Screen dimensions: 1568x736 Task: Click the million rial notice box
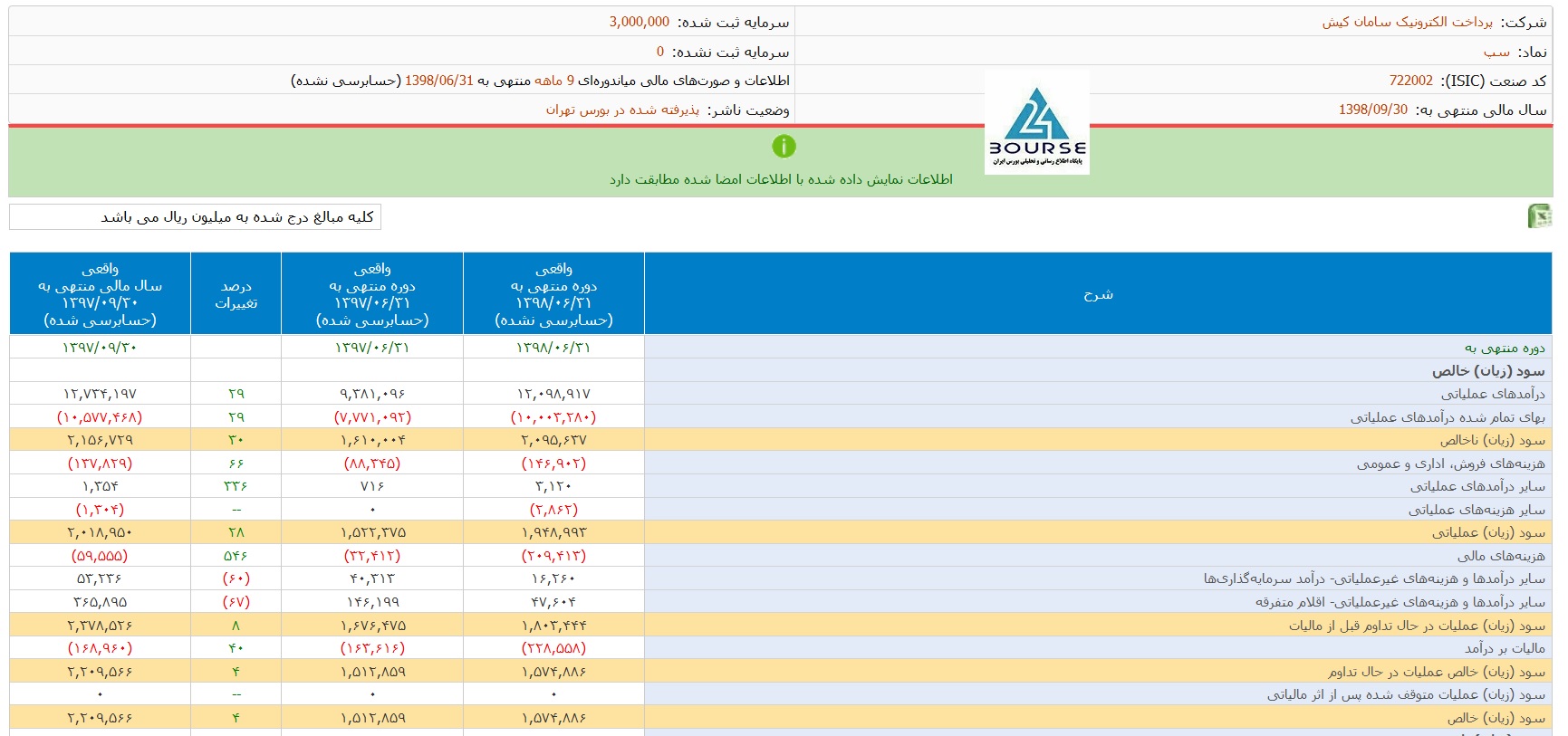[195, 217]
